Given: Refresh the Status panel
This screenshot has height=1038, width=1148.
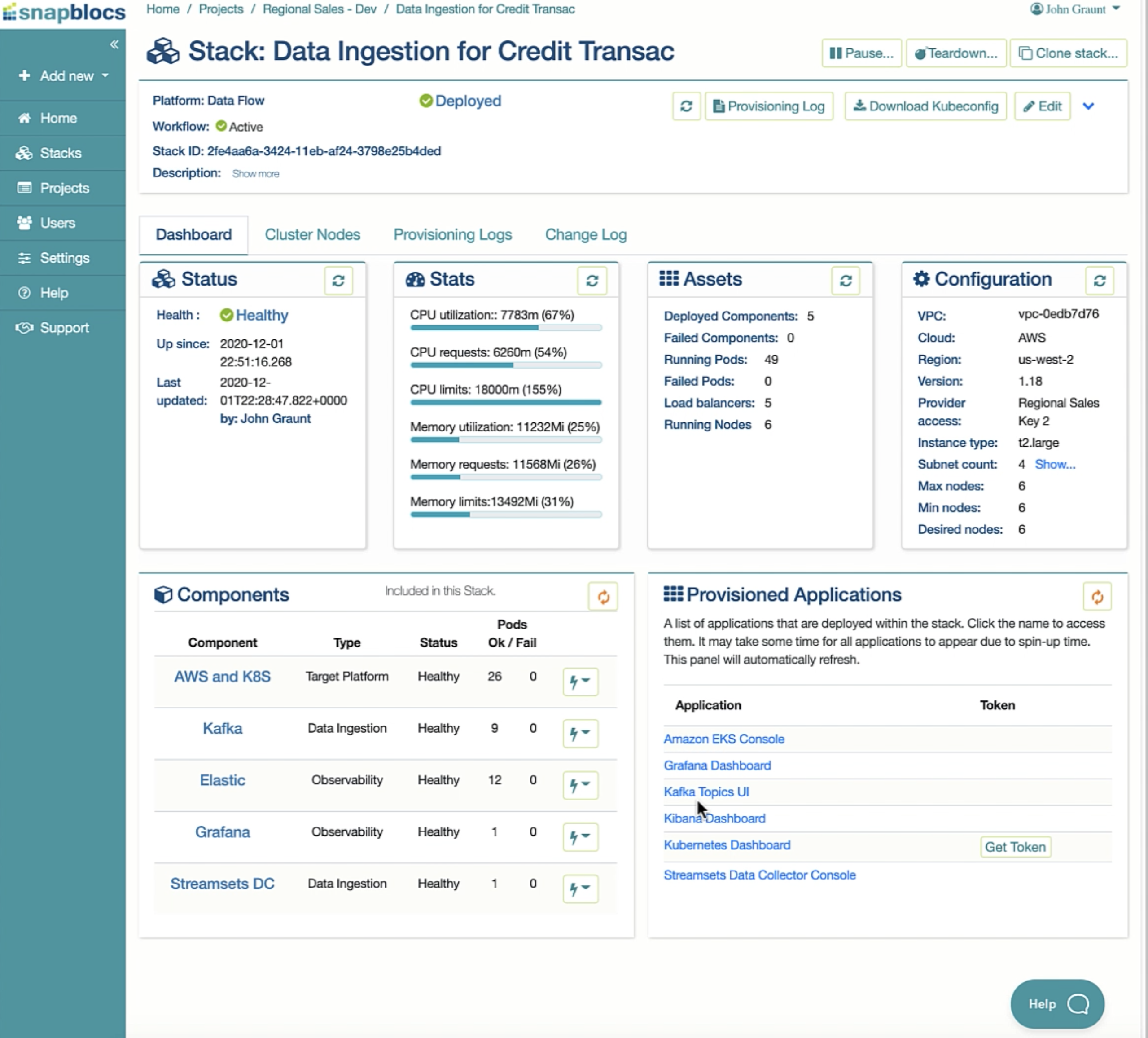Looking at the screenshot, I should pyautogui.click(x=338, y=280).
